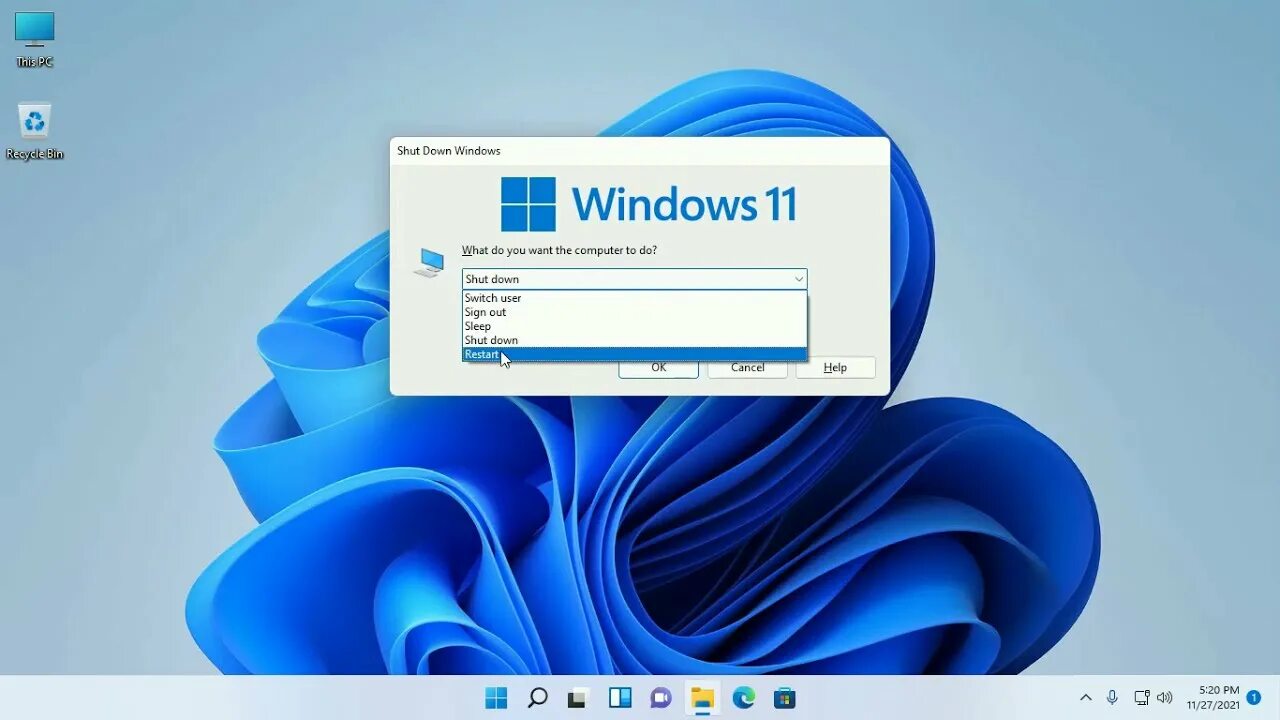Choose Restart from the list
The image size is (1280, 720).
(x=634, y=354)
